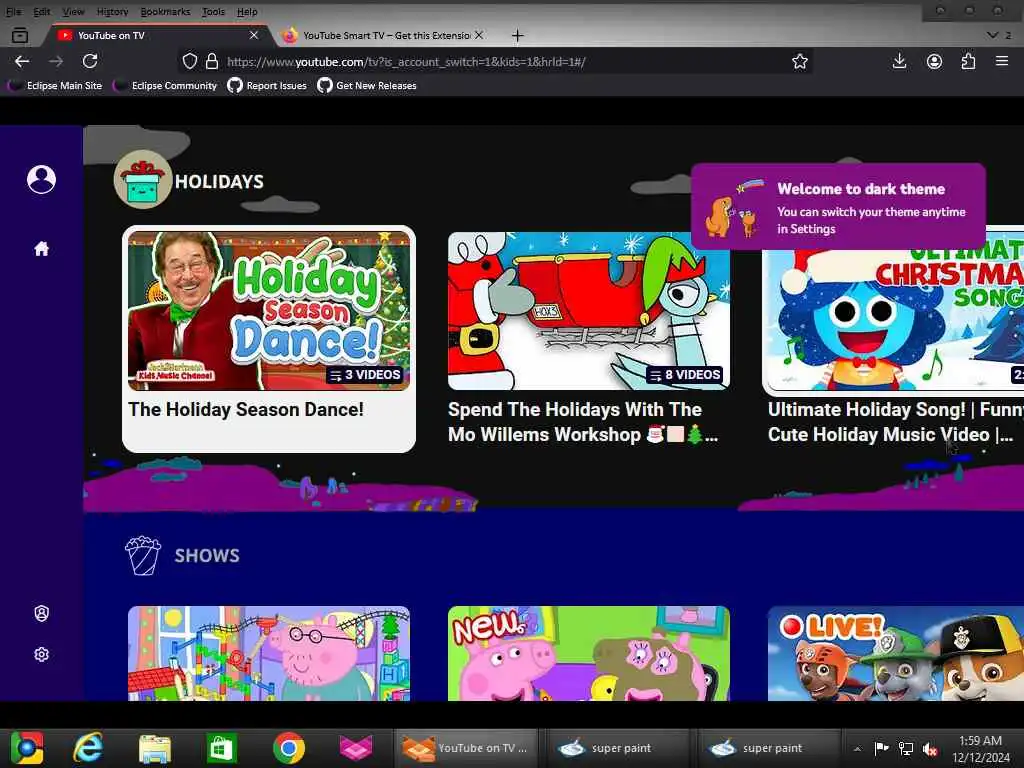
Task: Open the first super paint taskbar window
Action: point(616,748)
